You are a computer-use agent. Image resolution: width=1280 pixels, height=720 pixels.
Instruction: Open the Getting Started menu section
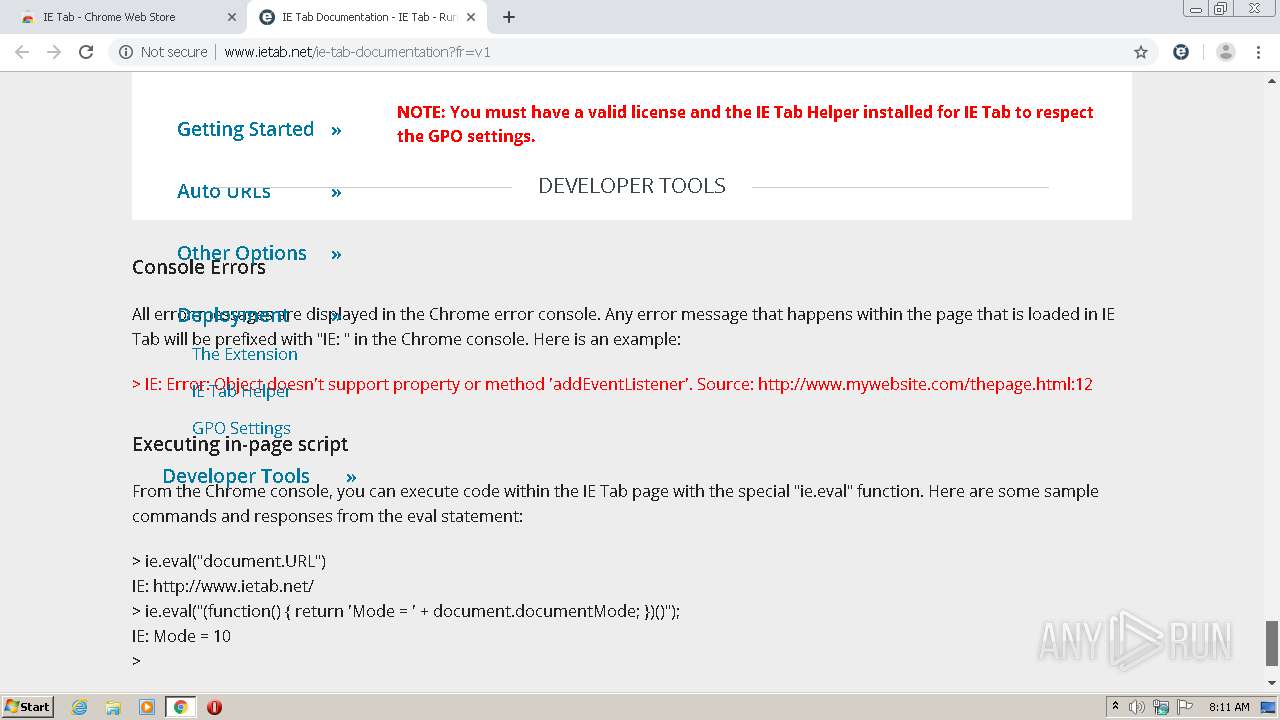pos(245,129)
